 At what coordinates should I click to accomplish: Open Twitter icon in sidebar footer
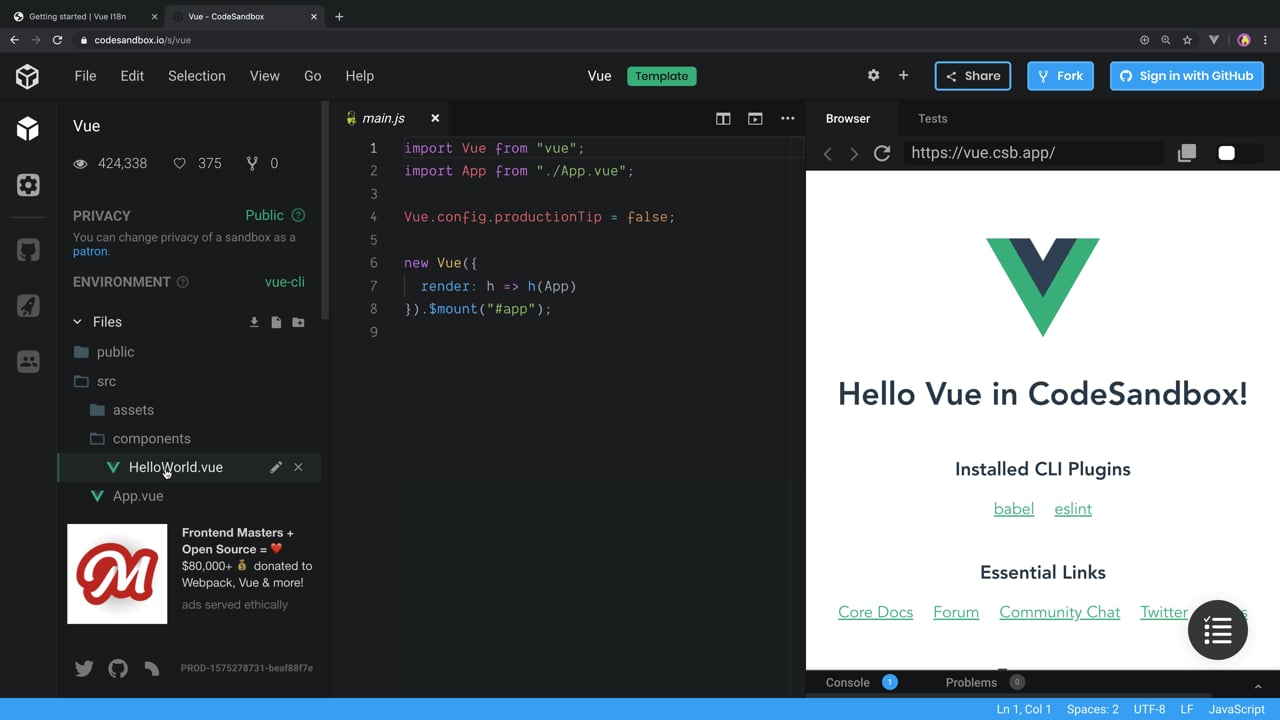coord(84,668)
